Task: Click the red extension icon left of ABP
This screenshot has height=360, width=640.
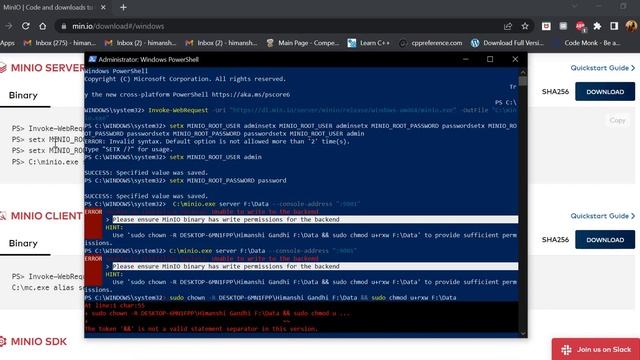Action: [x=546, y=26]
